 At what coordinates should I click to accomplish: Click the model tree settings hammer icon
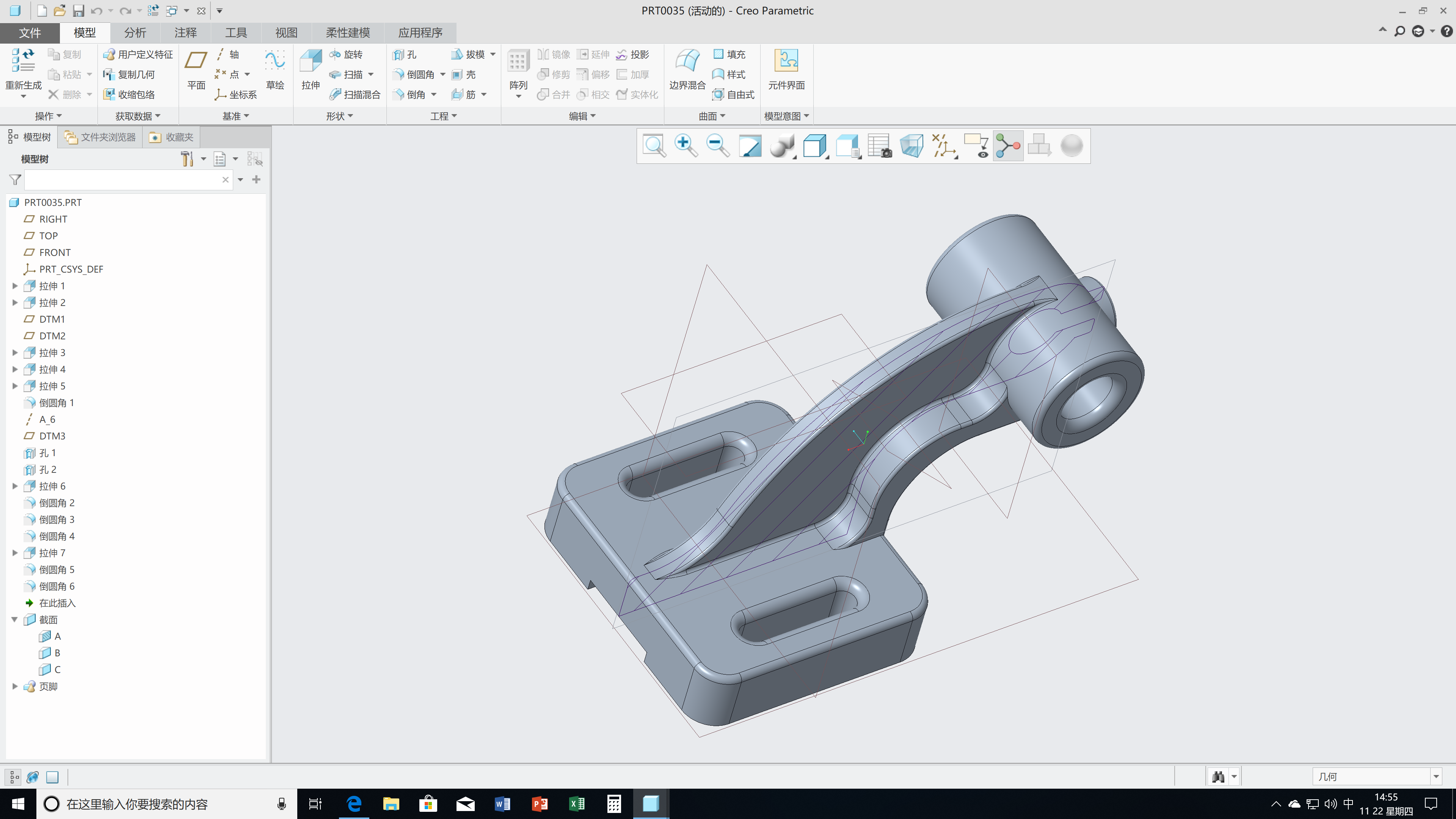pyautogui.click(x=187, y=159)
